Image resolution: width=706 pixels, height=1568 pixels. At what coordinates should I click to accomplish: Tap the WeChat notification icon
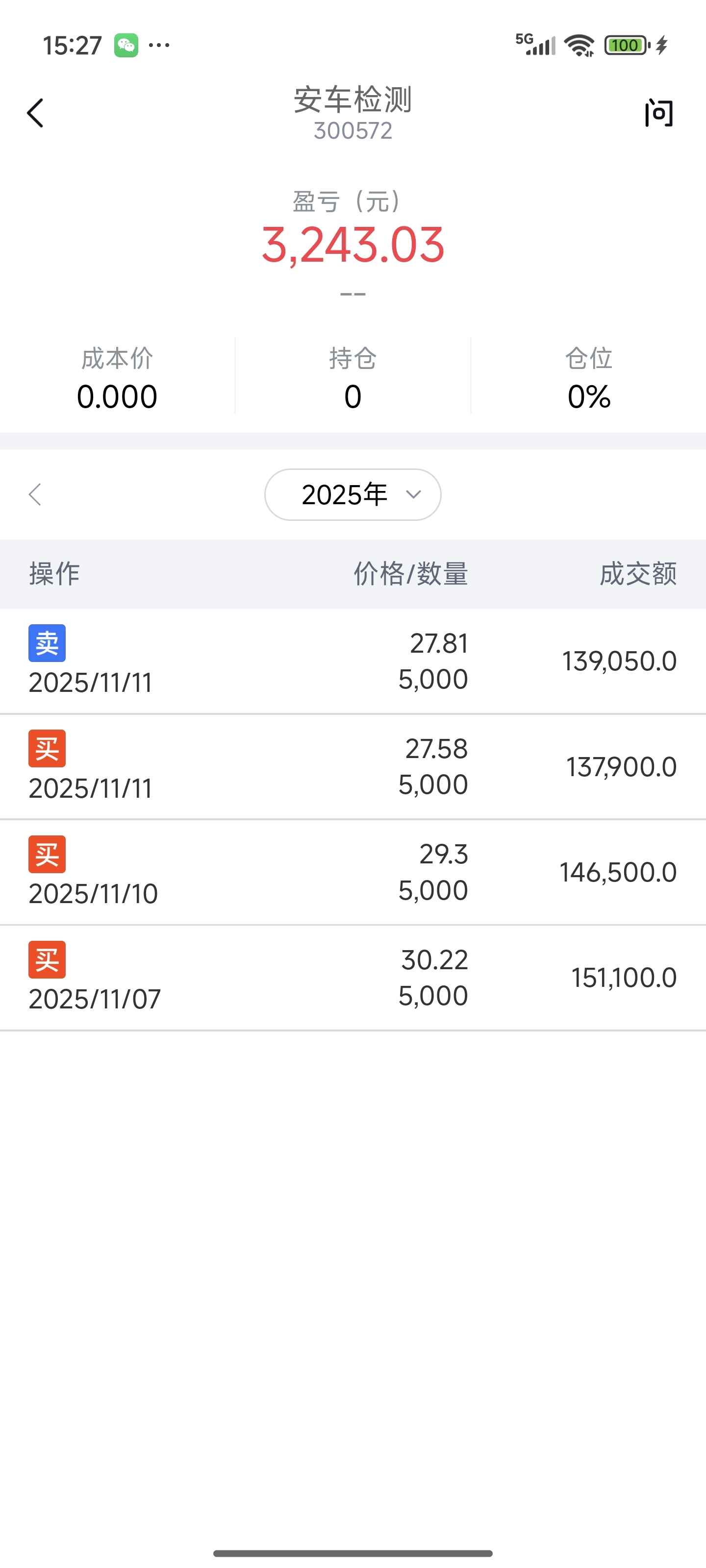126,45
